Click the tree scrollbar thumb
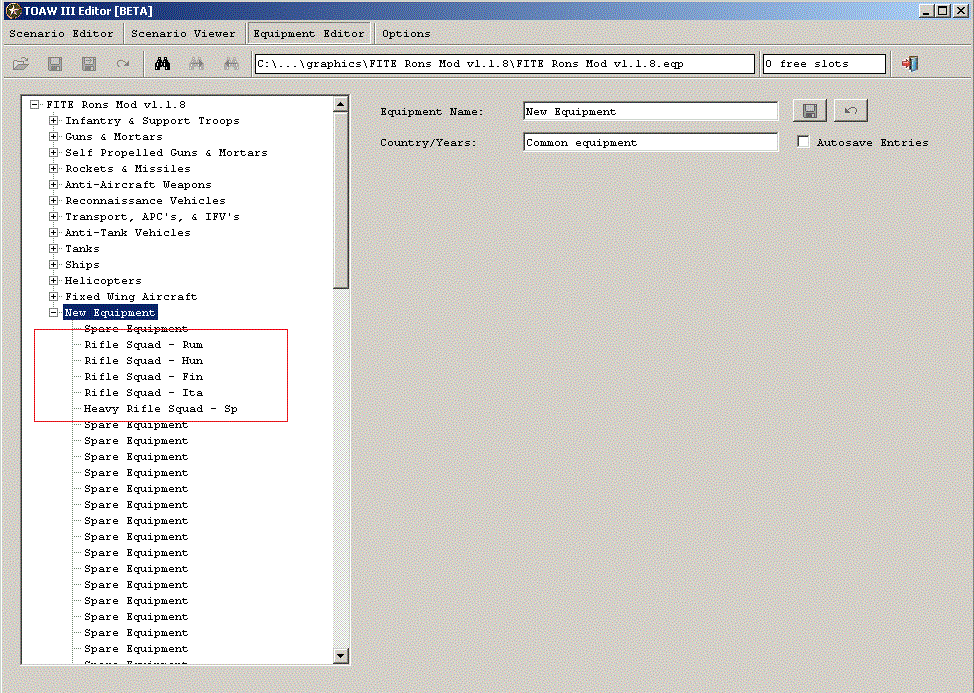This screenshot has width=974, height=693. pyautogui.click(x=340, y=200)
